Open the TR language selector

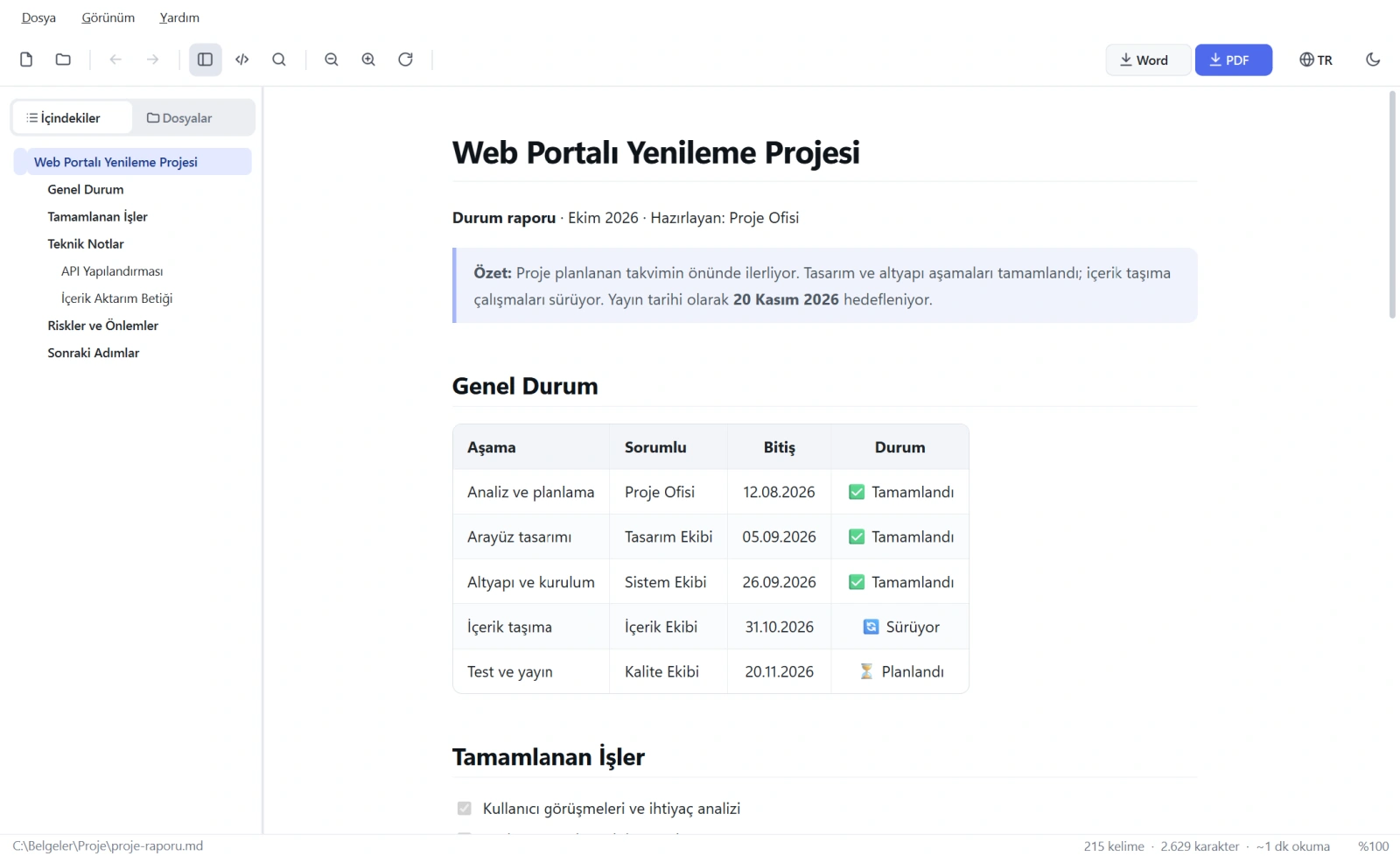1316,60
